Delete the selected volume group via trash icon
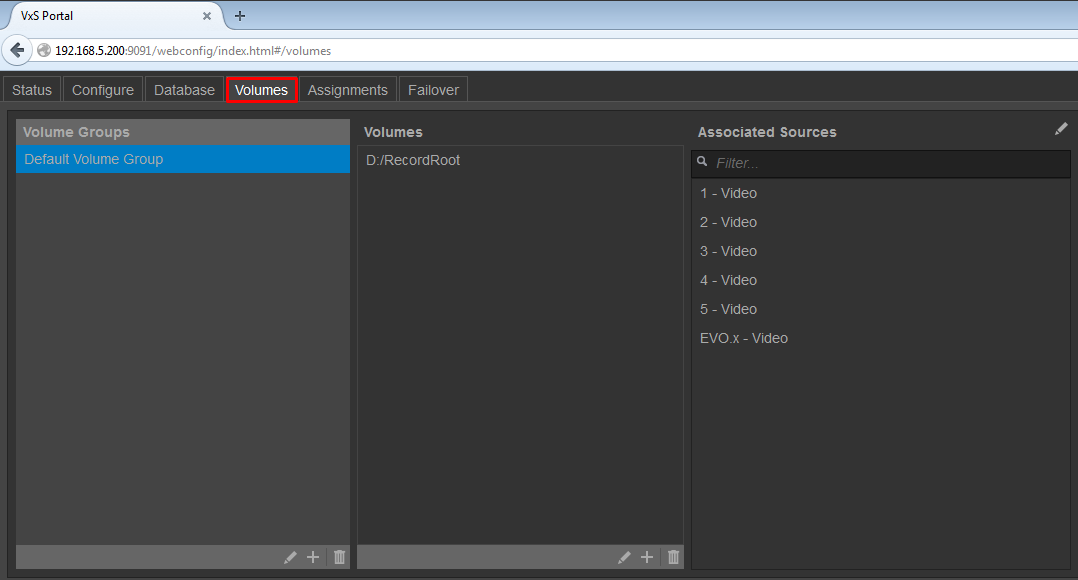The image size is (1078, 580). [339, 557]
